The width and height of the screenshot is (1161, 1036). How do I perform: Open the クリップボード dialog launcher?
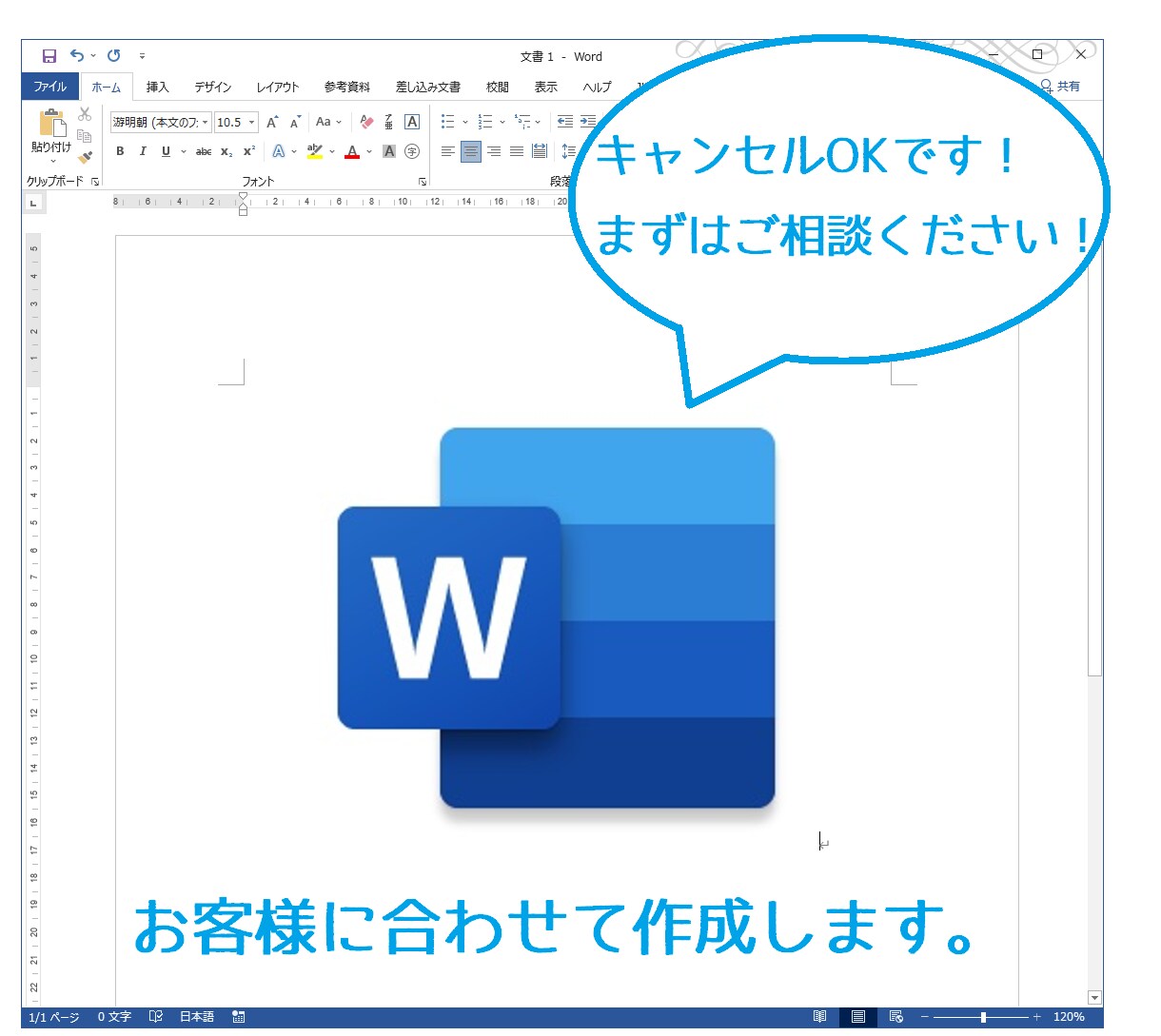click(x=95, y=181)
